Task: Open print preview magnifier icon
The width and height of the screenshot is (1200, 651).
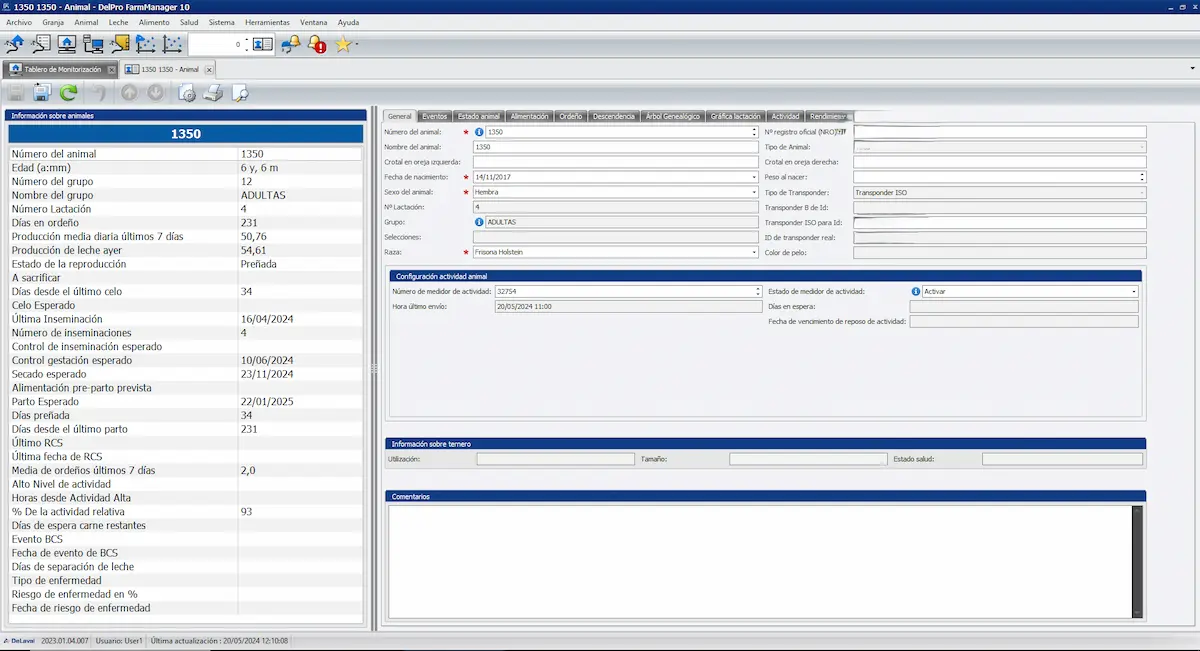Action: pyautogui.click(x=239, y=93)
